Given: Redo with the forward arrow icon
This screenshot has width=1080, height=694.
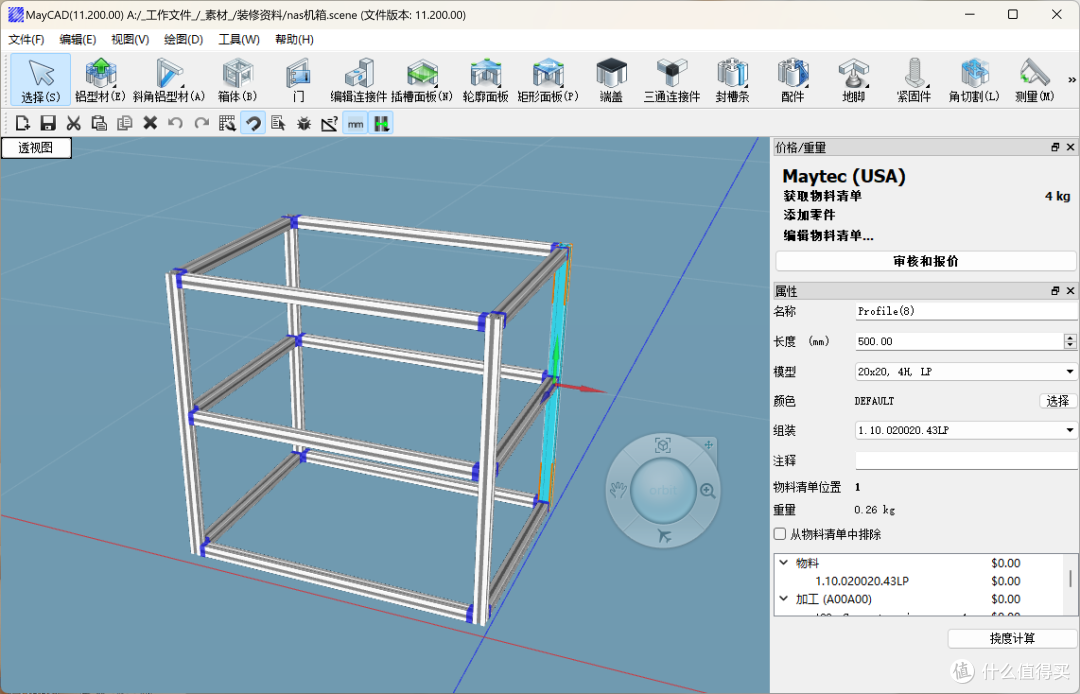Looking at the screenshot, I should click(x=201, y=123).
